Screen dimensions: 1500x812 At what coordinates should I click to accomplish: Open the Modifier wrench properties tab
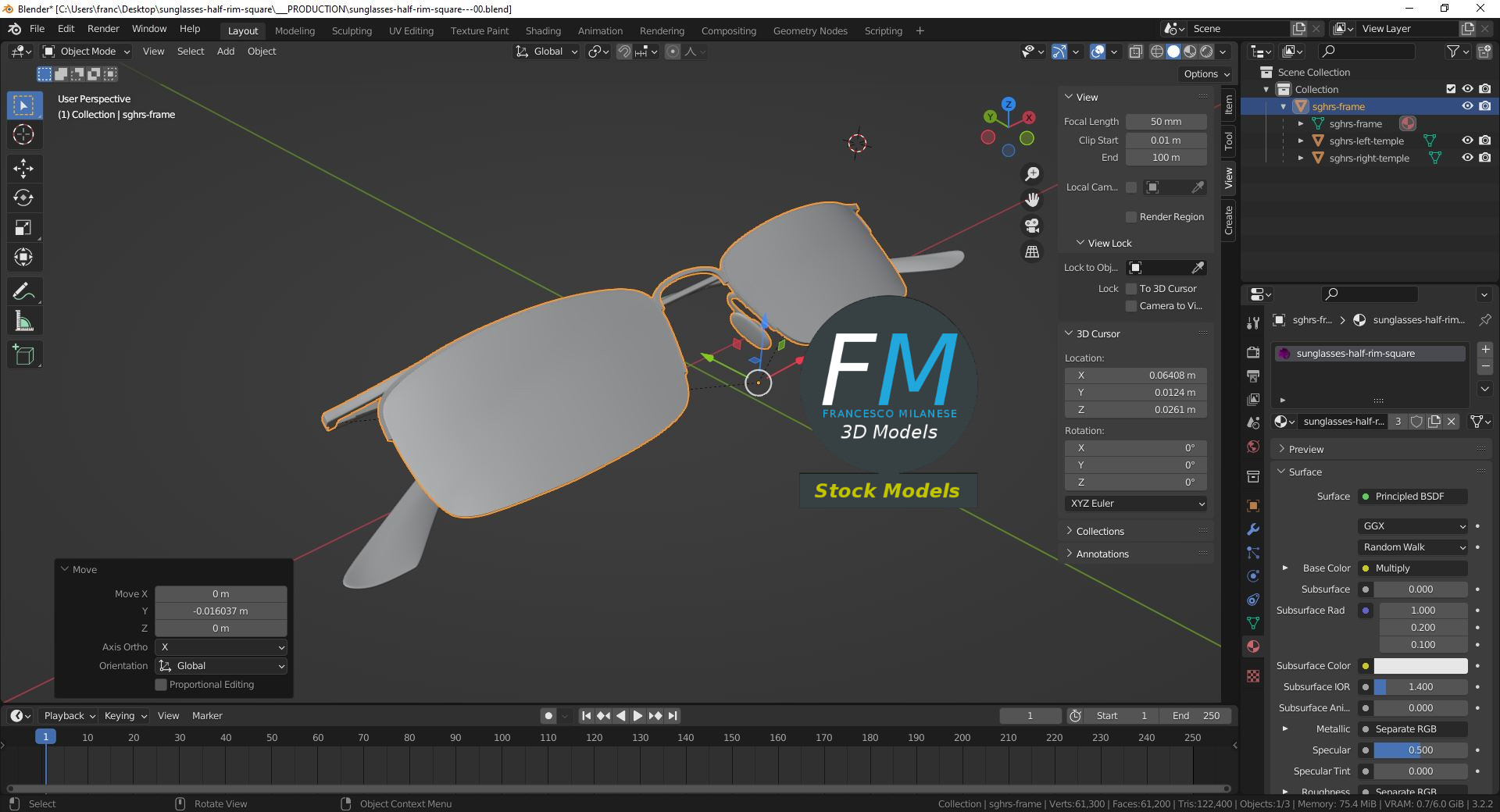[x=1253, y=529]
